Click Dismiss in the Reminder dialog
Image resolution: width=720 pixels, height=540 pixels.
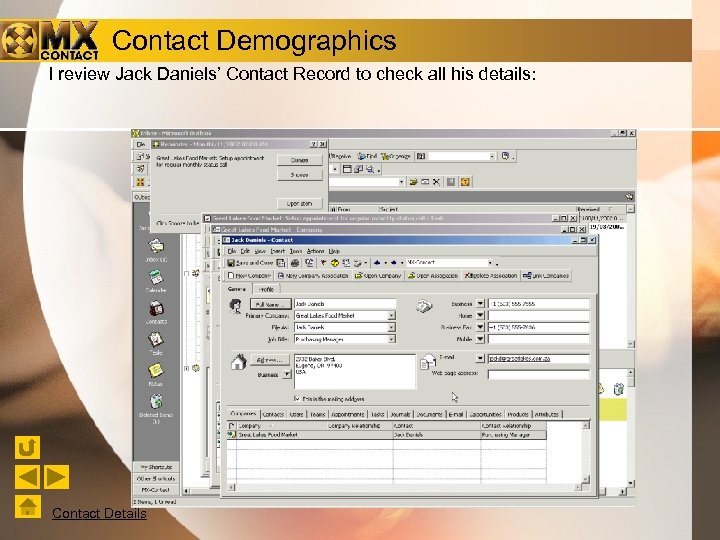(x=299, y=160)
